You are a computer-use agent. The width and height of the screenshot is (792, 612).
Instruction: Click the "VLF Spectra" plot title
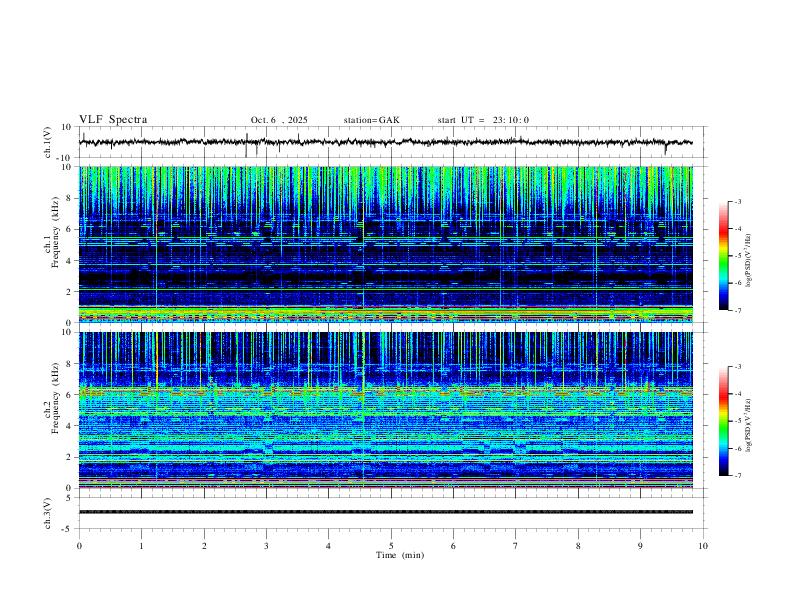pos(113,120)
